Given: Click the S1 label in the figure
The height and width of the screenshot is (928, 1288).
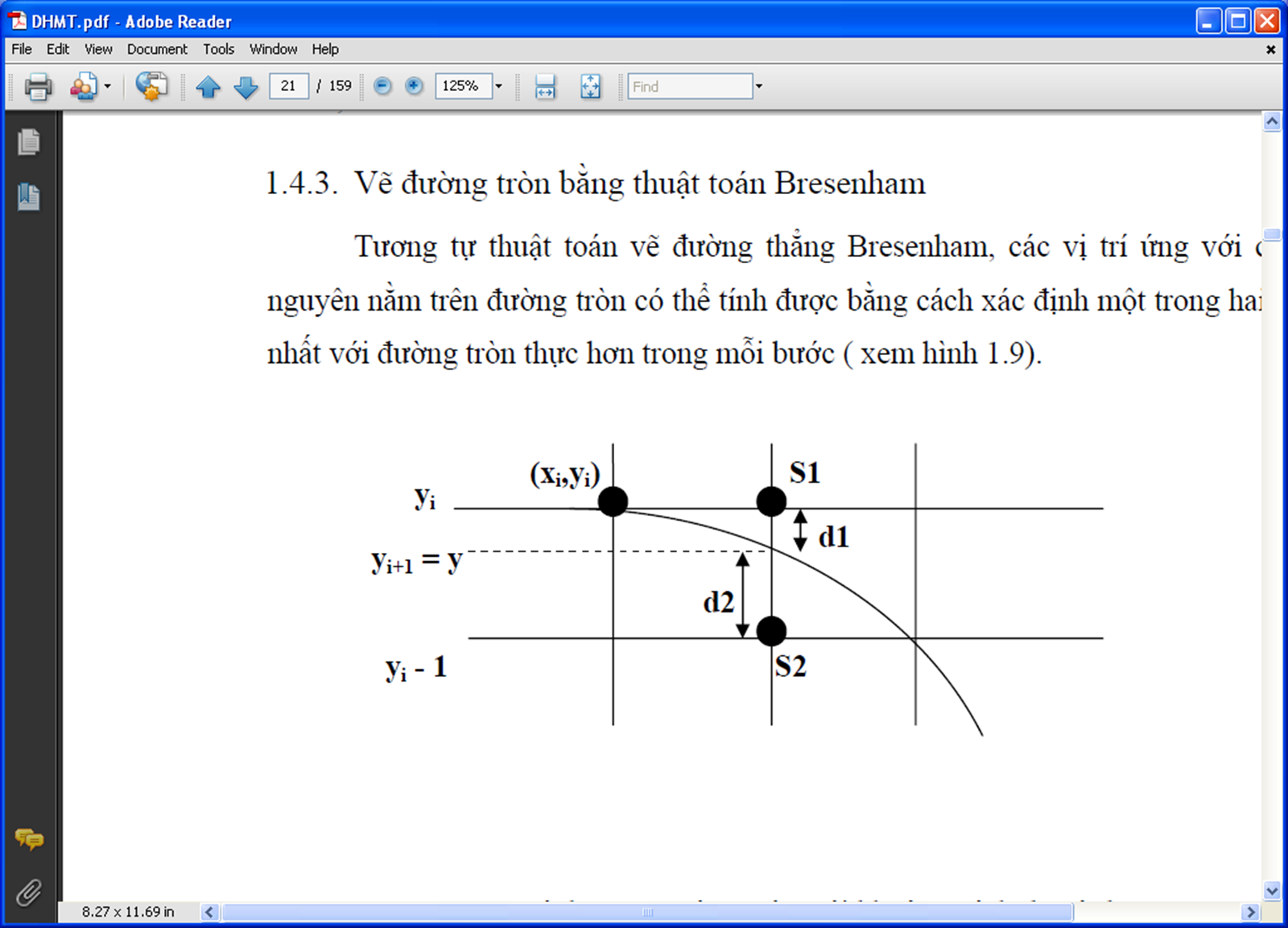Looking at the screenshot, I should (805, 472).
